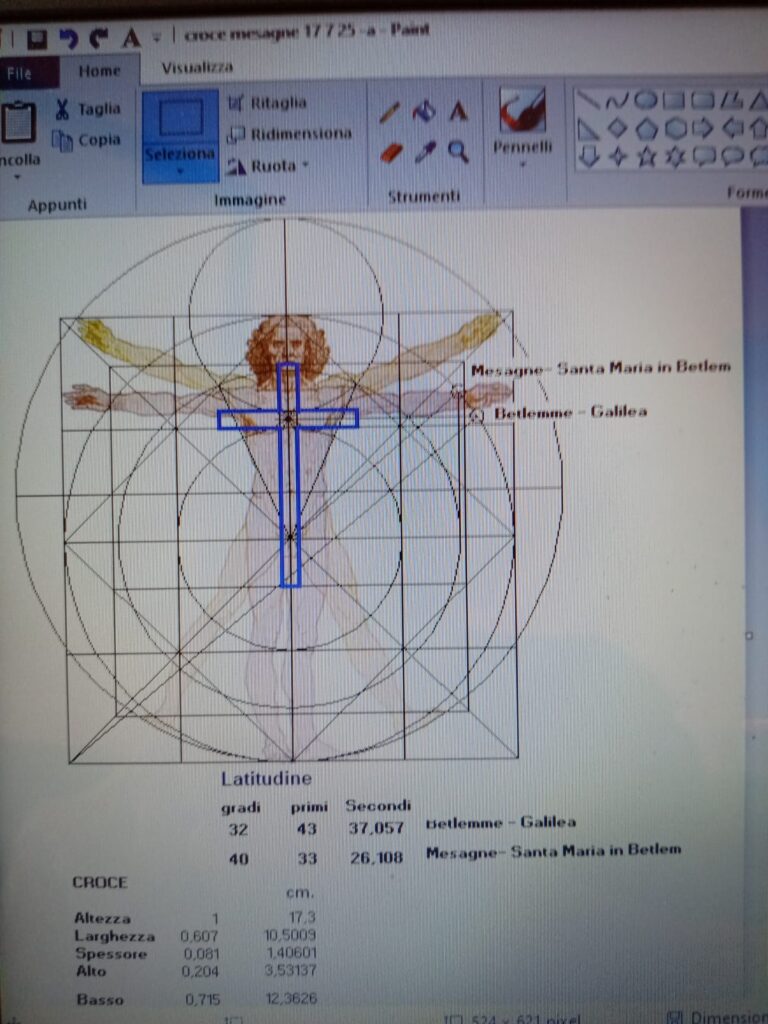The image size is (768, 1024).
Task: Choose the Oval shape
Action: pos(645,99)
